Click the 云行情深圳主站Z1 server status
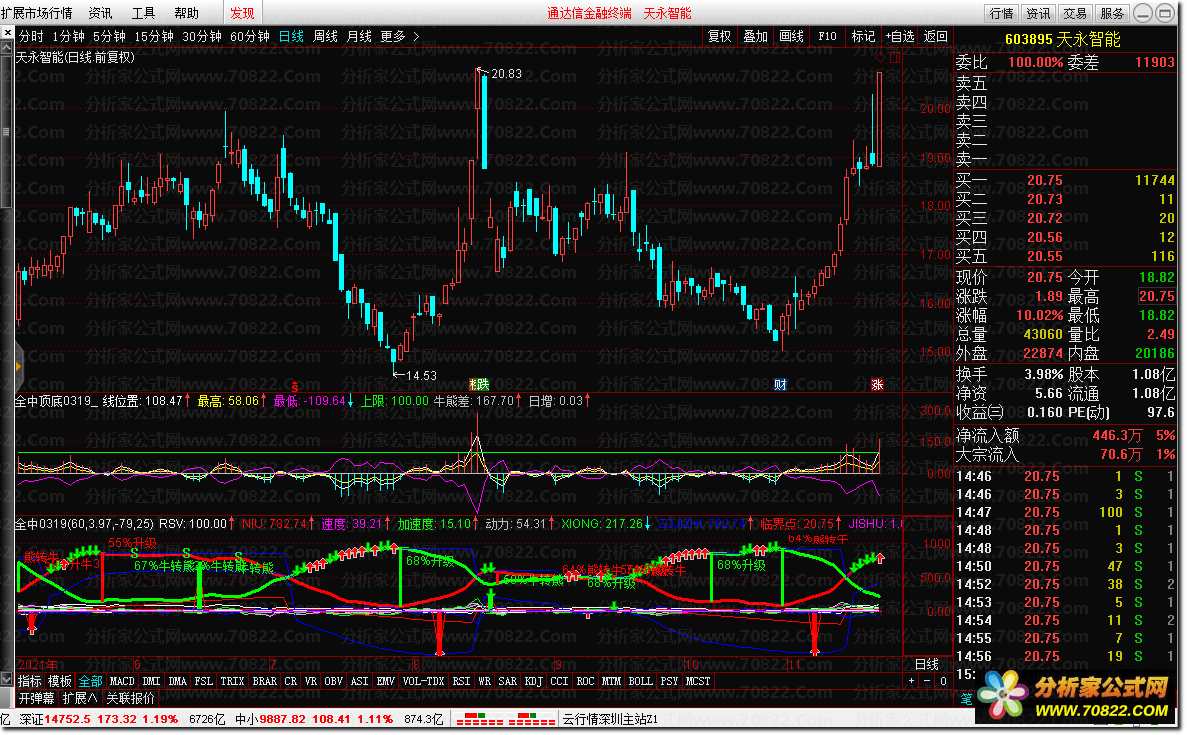This screenshot has height=735, width=1187. tap(610, 719)
